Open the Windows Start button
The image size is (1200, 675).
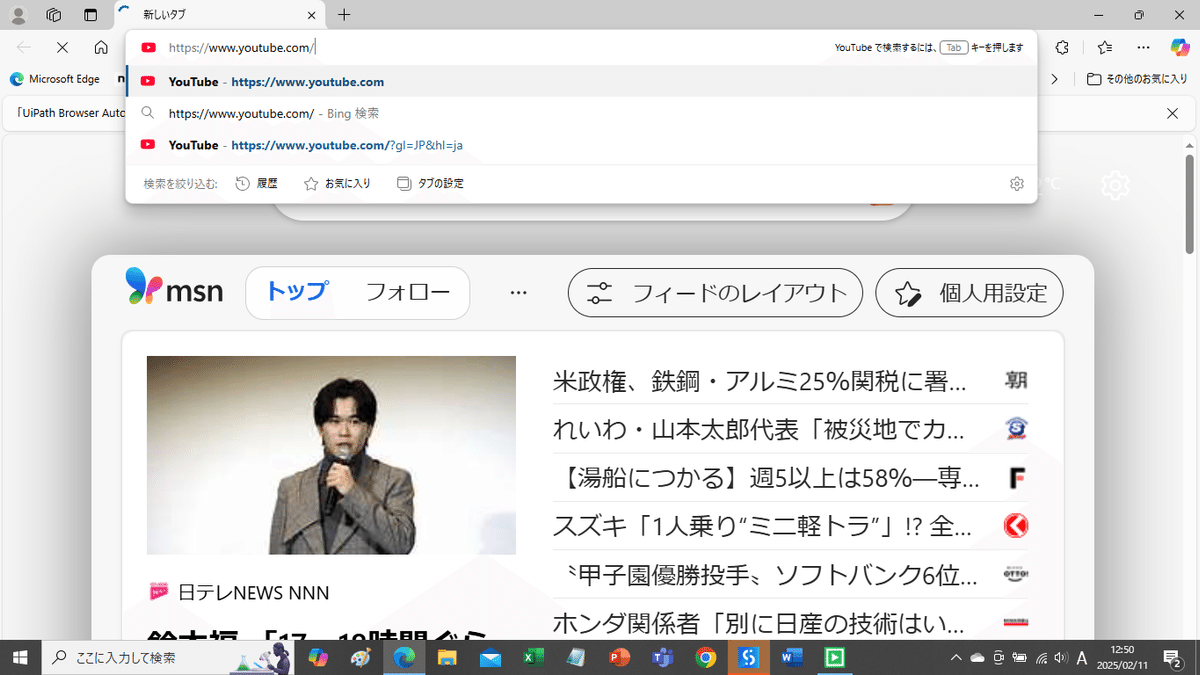[20, 657]
